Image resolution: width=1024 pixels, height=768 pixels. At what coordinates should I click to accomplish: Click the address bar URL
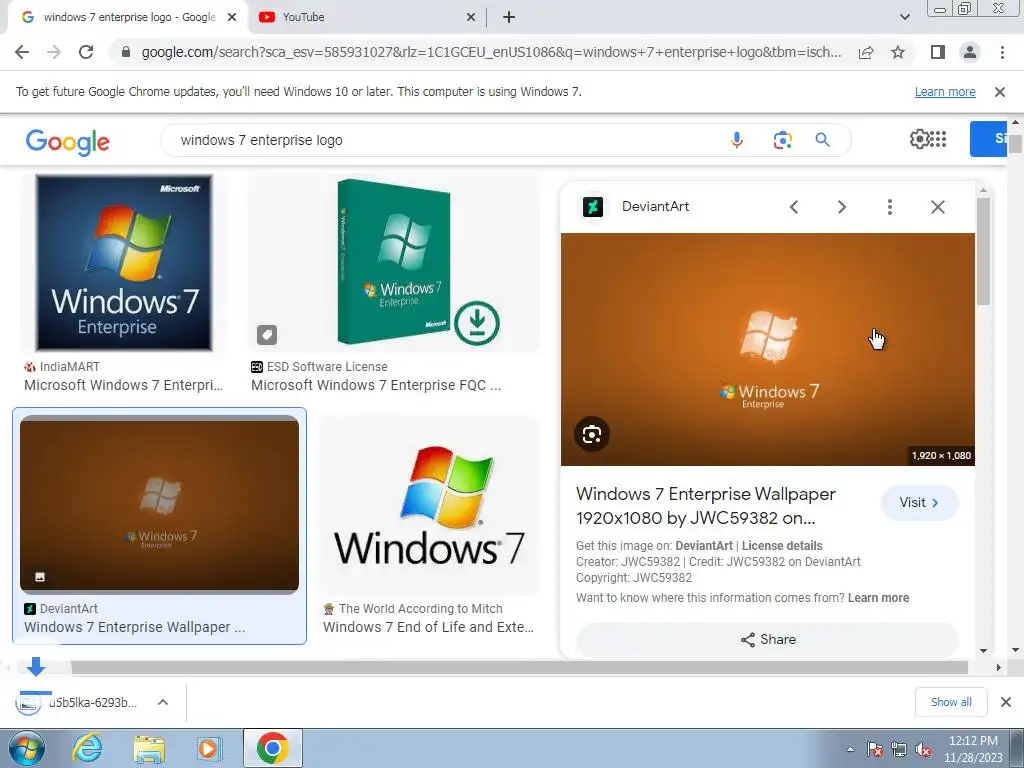point(491,52)
